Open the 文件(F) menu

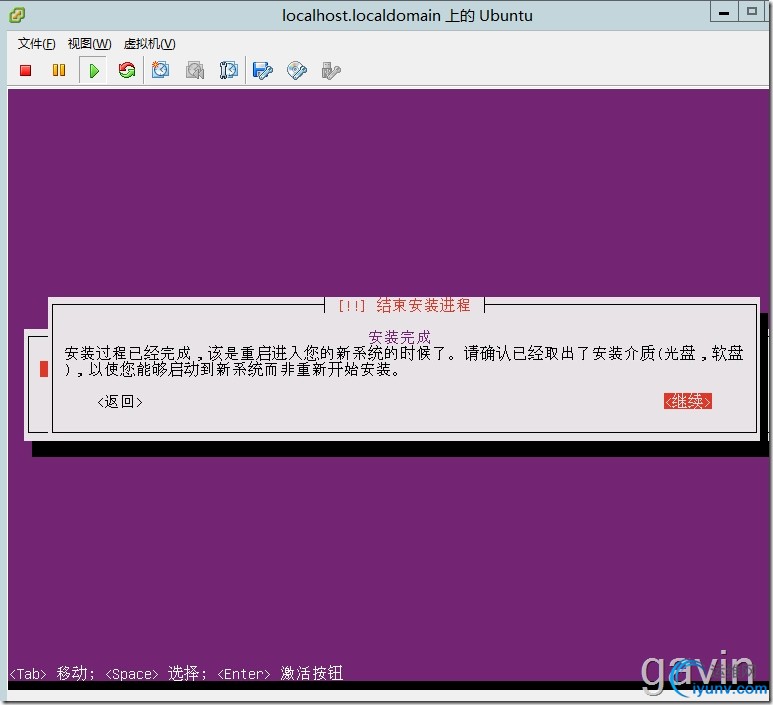(x=36, y=44)
